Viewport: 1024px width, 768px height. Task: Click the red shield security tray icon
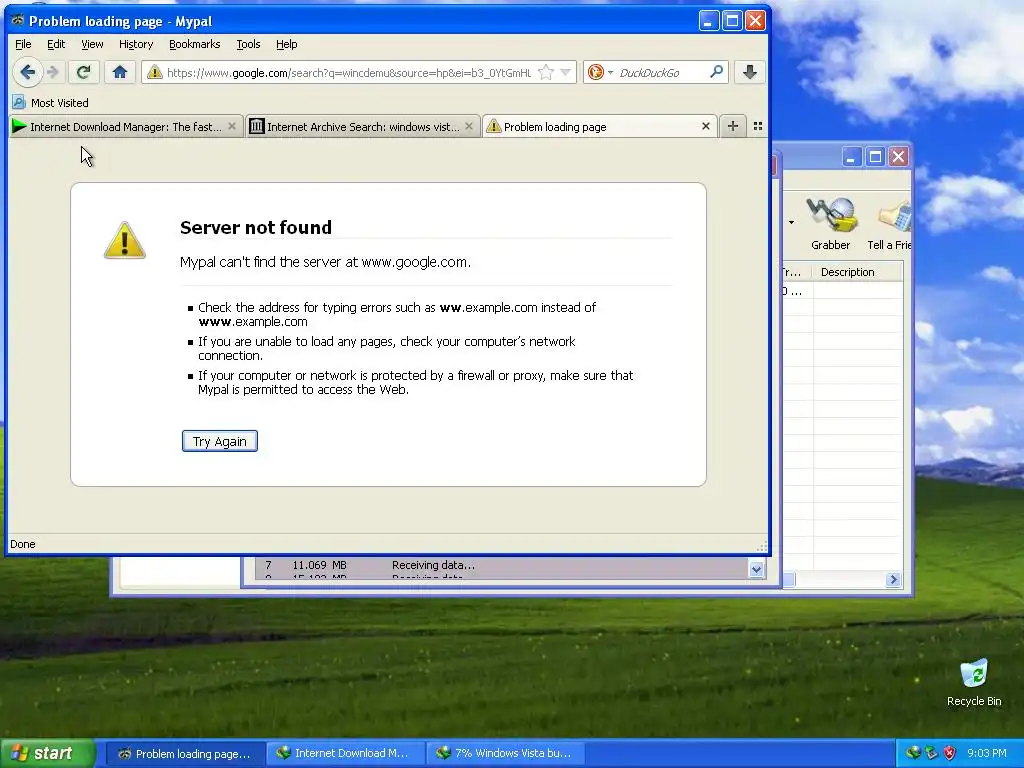click(x=950, y=754)
